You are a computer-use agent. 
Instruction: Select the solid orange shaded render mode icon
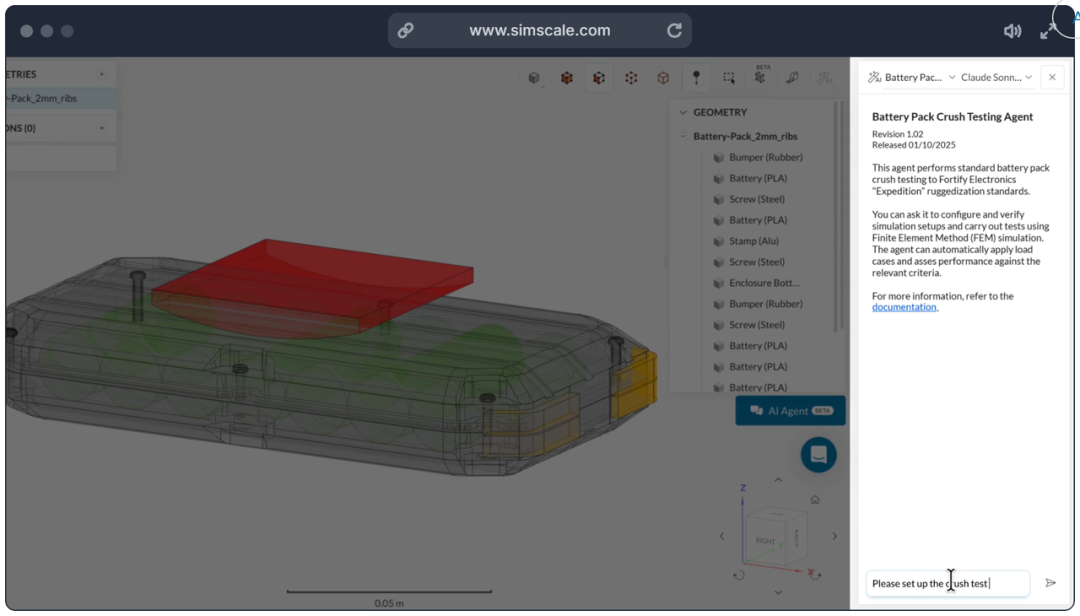coord(567,78)
